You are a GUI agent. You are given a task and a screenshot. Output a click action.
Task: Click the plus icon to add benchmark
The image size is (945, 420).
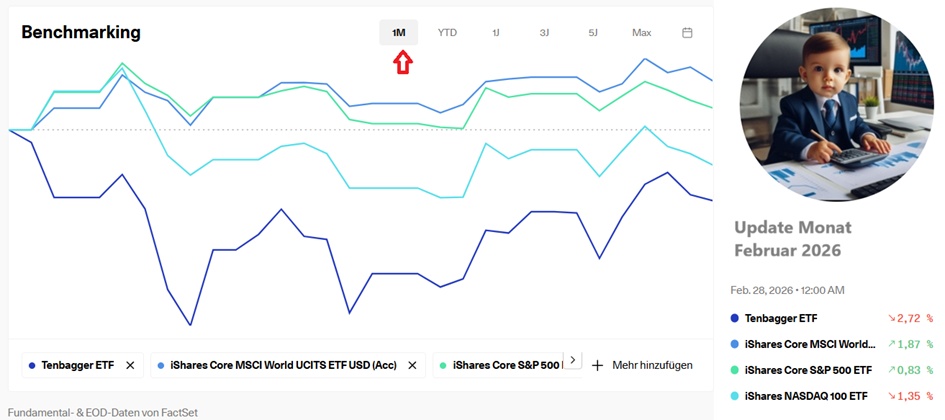(x=598, y=366)
